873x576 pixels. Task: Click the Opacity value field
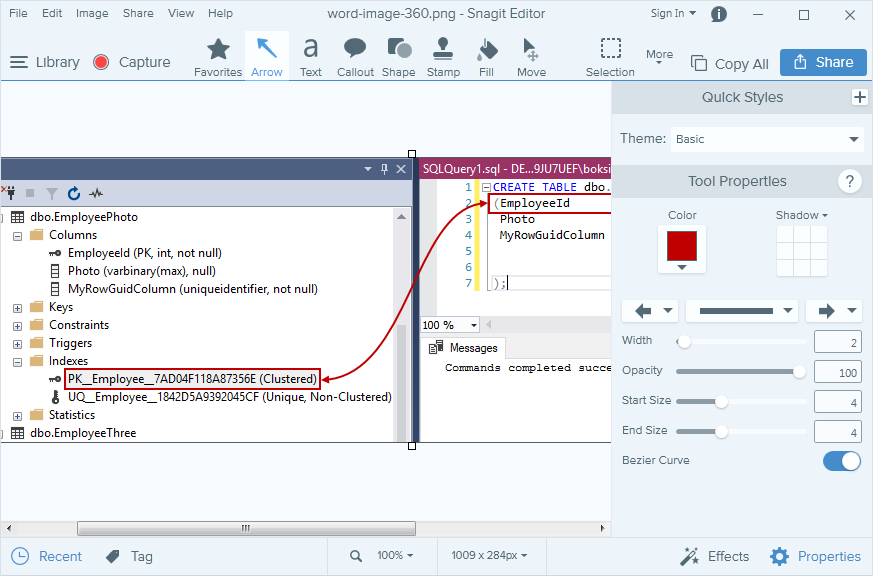pyautogui.click(x=837, y=372)
